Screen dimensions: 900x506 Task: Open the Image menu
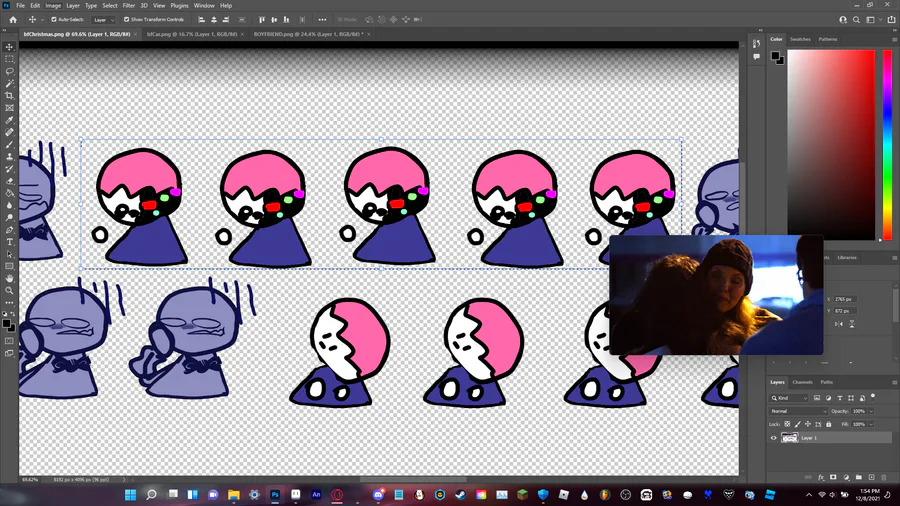tap(53, 6)
